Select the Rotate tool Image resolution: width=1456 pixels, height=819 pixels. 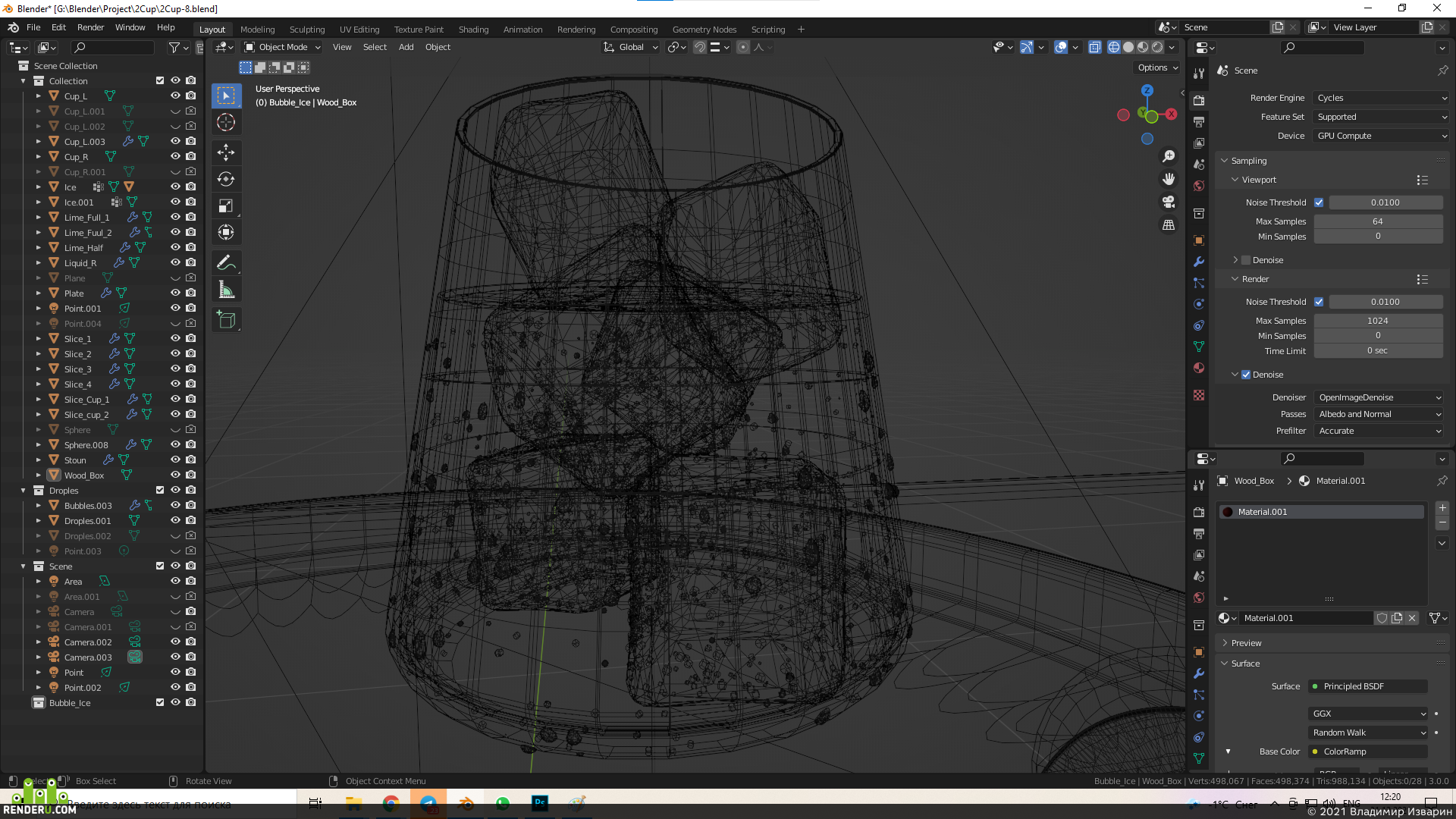[226, 179]
